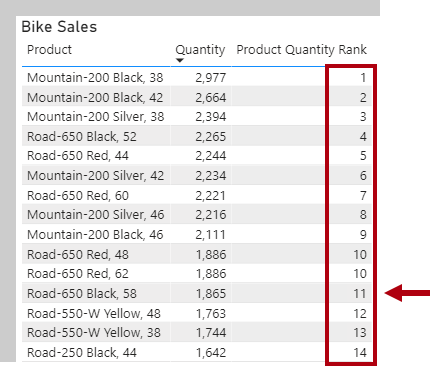Click quantity 1,744 for Road-550-W Yellow, 38

coord(211,333)
